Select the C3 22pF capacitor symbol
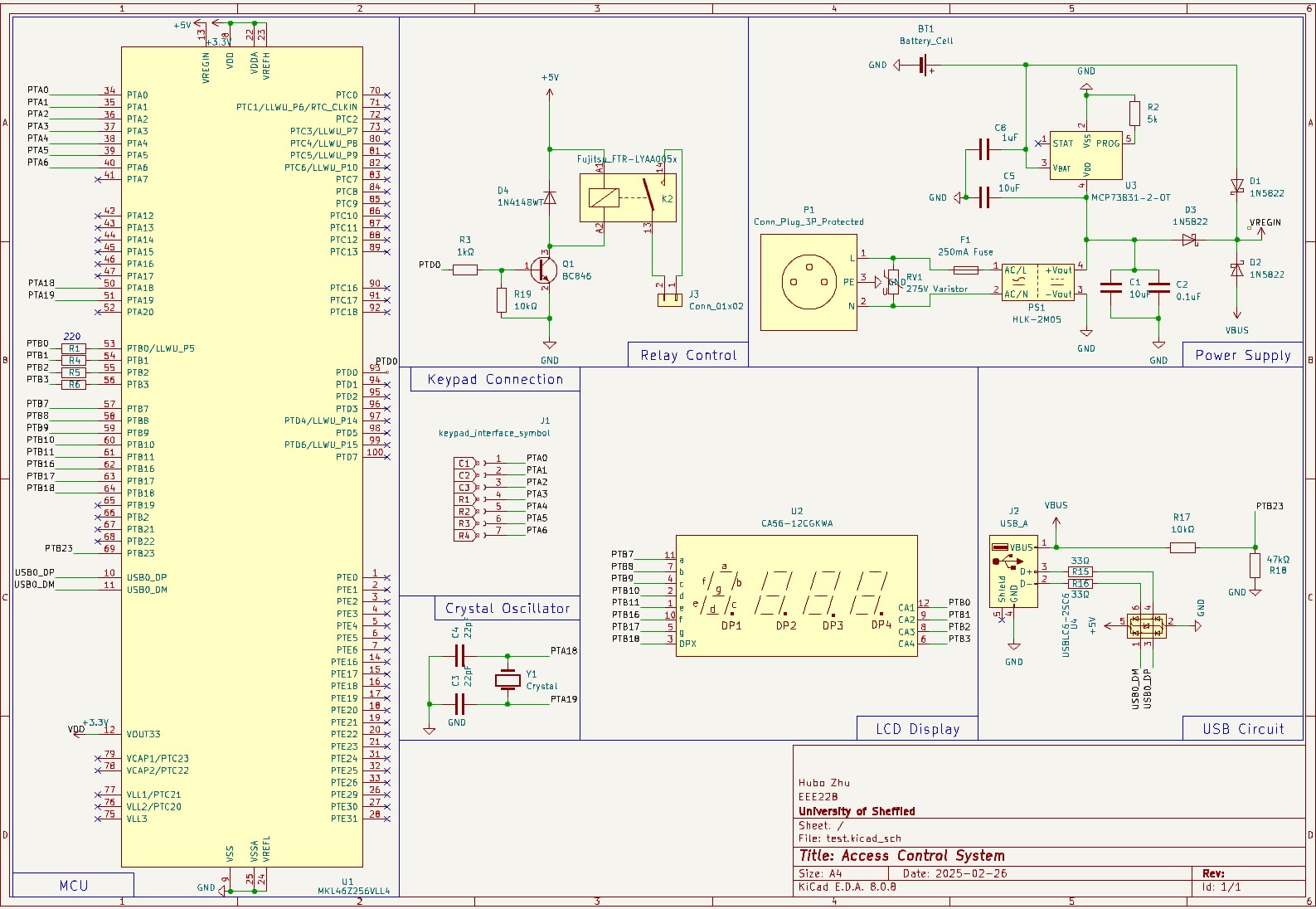Image resolution: width=1316 pixels, height=909 pixels. pos(459,704)
